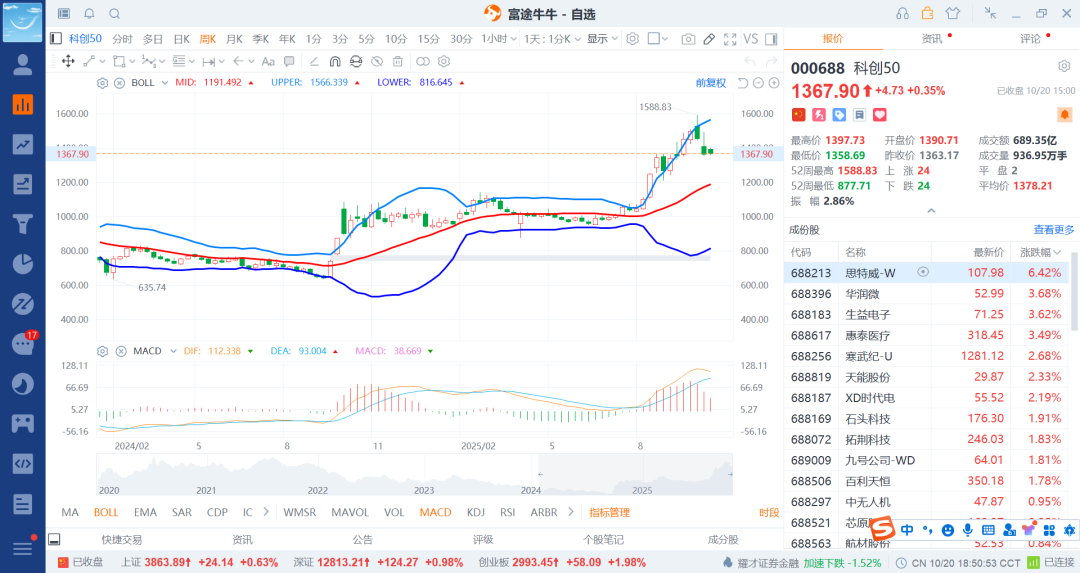
Task: Open settings gear beside 科创50 title
Action: 1064,66
